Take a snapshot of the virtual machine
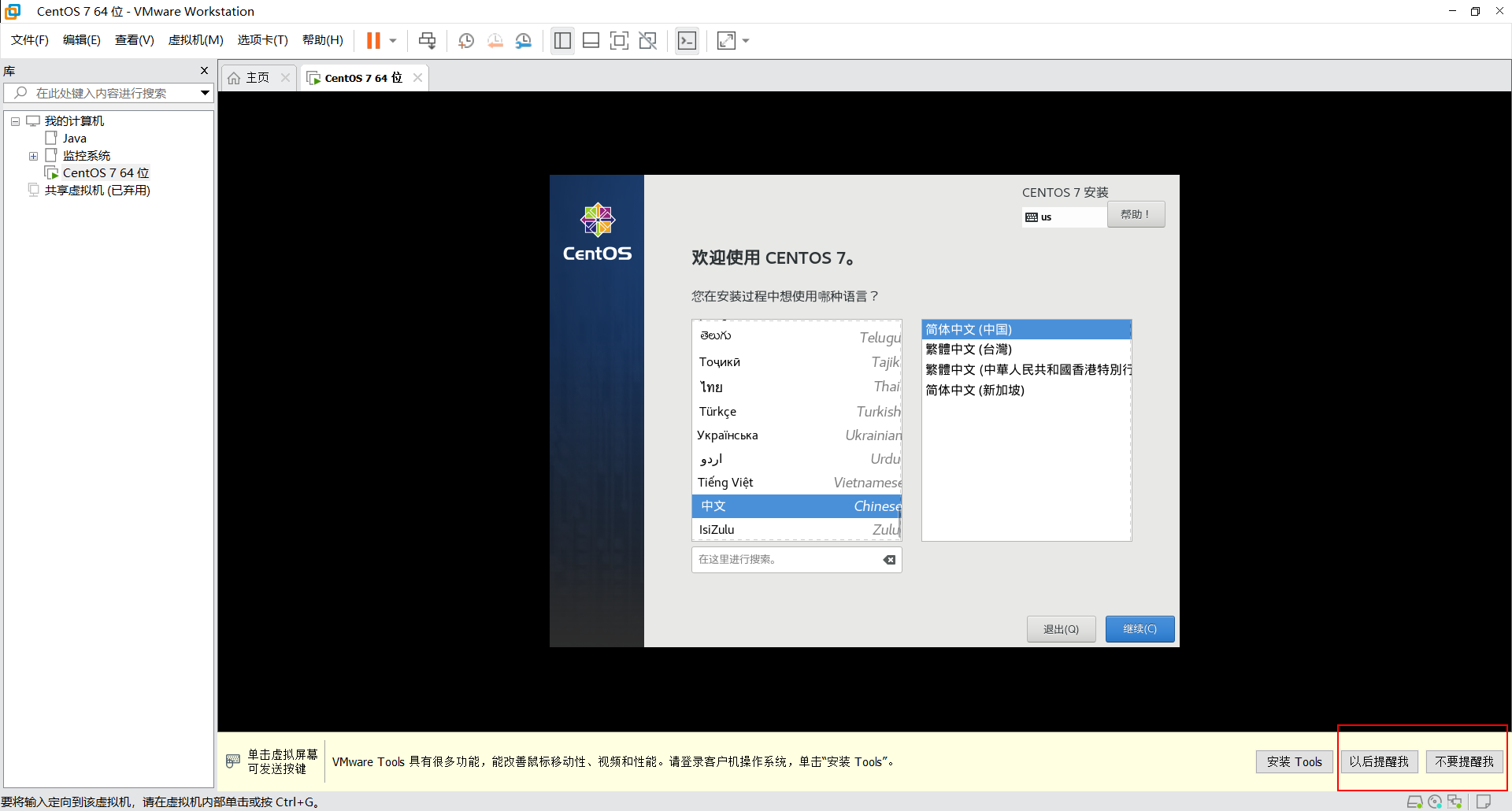 (466, 40)
